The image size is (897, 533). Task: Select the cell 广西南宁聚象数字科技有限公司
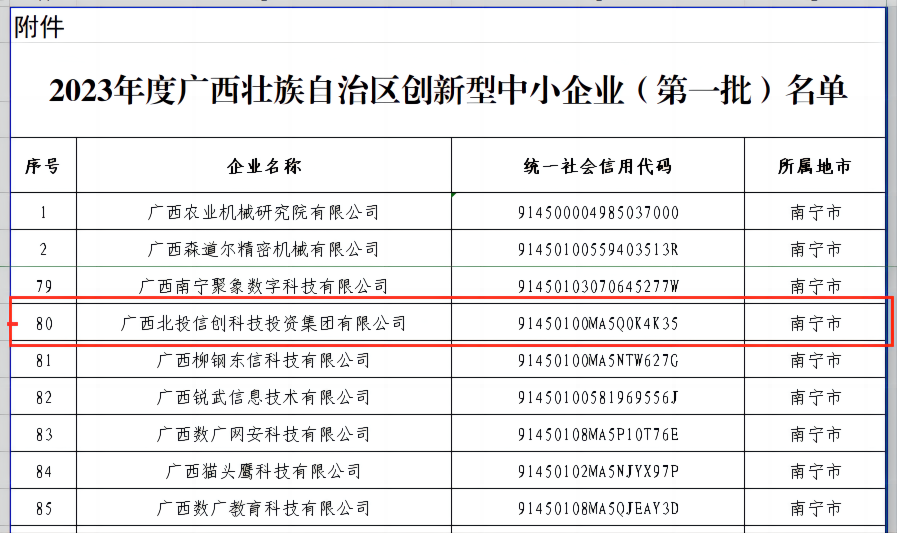(264, 285)
